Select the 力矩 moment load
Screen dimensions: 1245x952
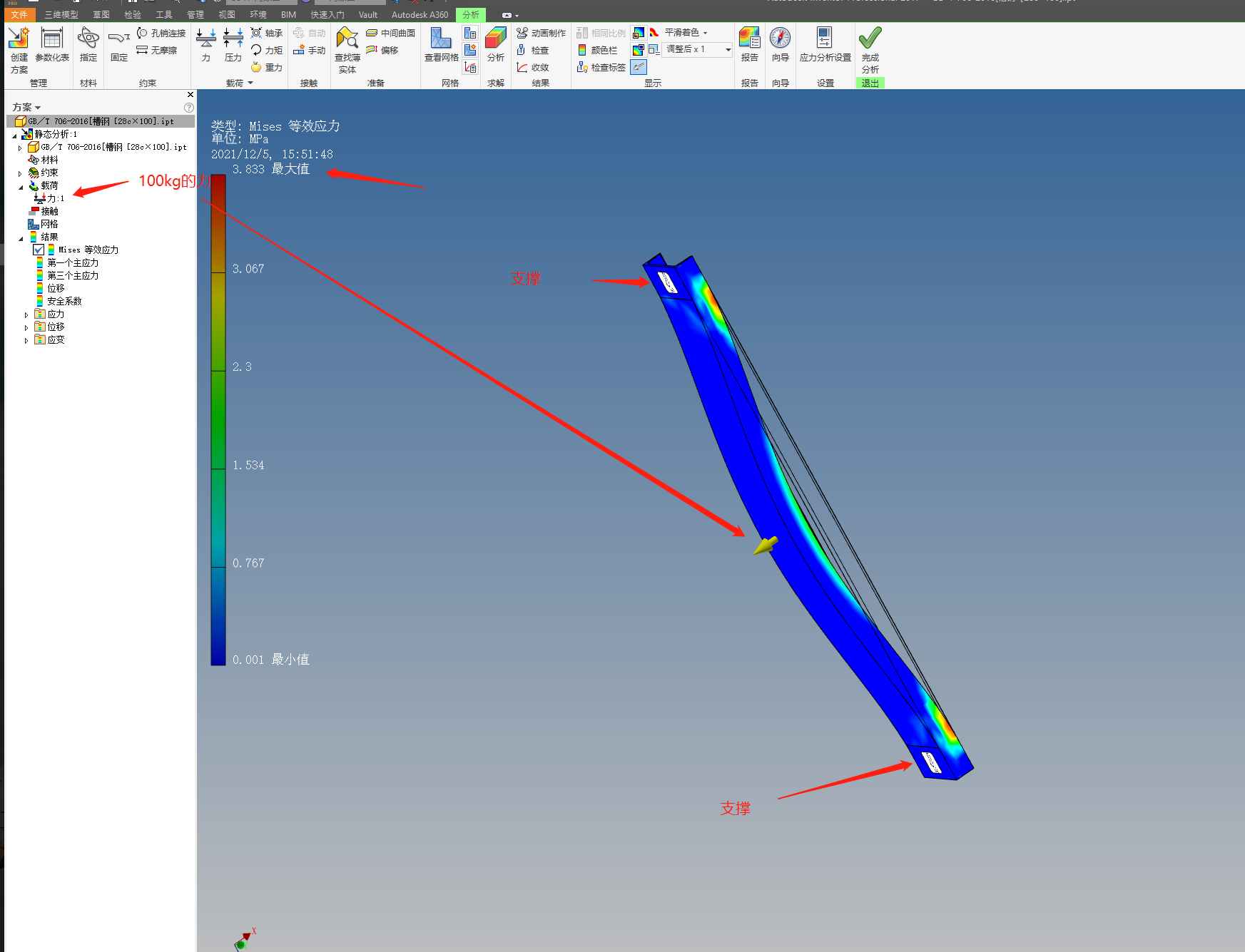(267, 50)
